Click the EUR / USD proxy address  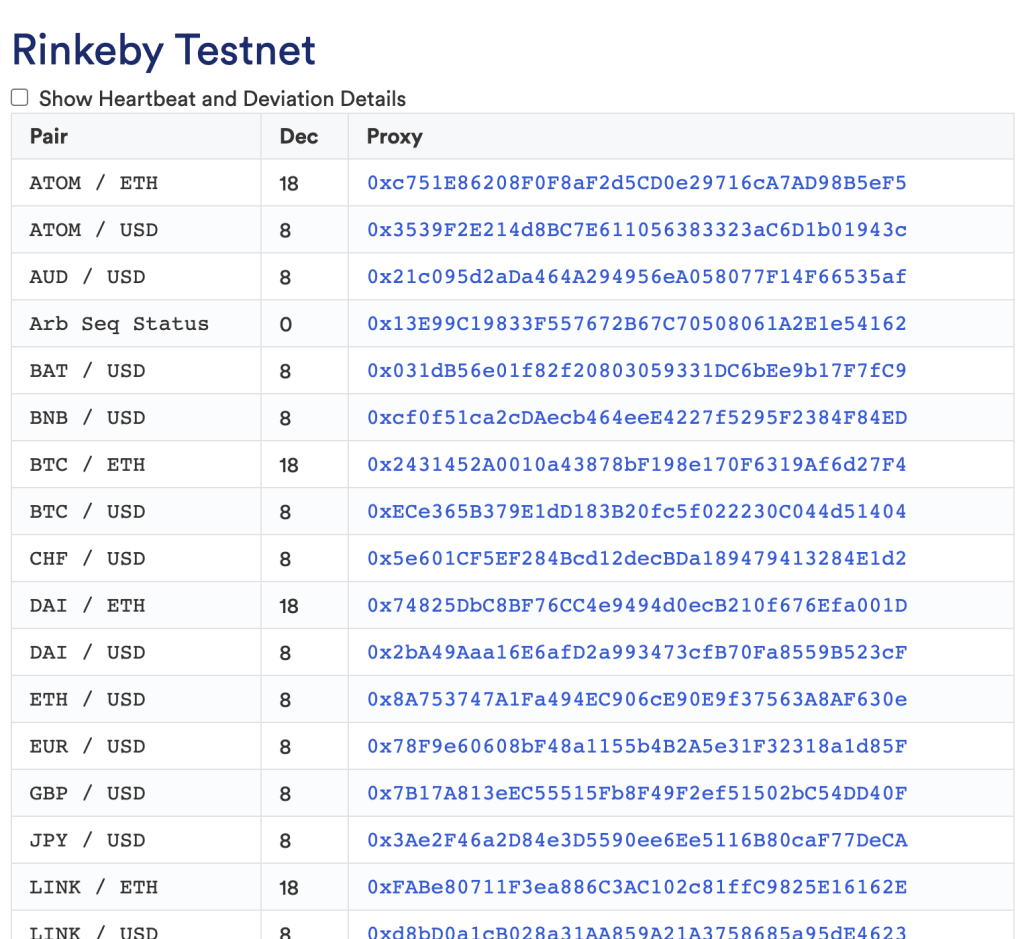(x=636, y=747)
